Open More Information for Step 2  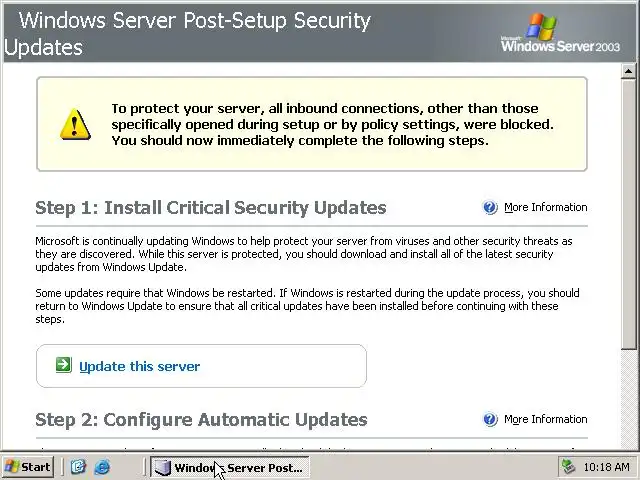[545, 420]
